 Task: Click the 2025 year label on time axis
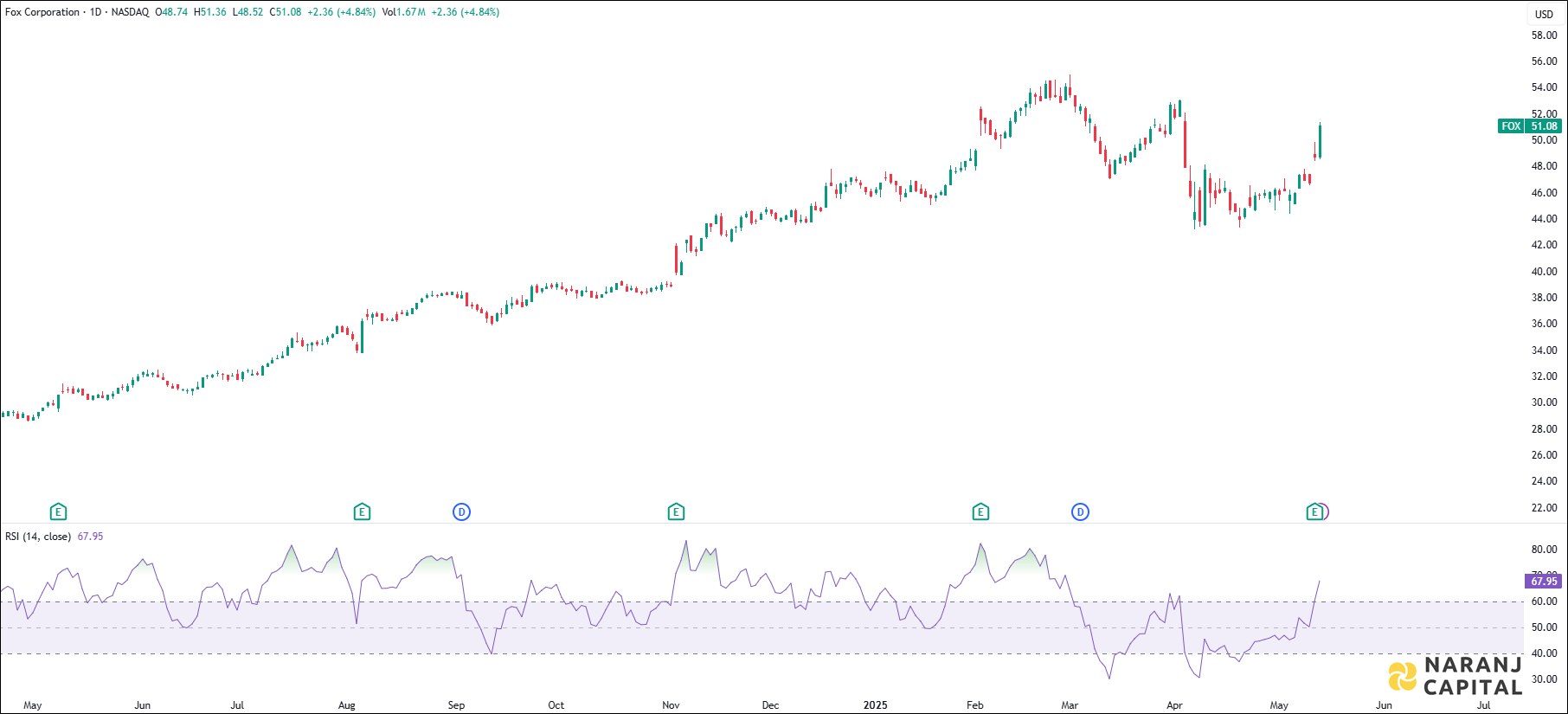pyautogui.click(x=876, y=705)
